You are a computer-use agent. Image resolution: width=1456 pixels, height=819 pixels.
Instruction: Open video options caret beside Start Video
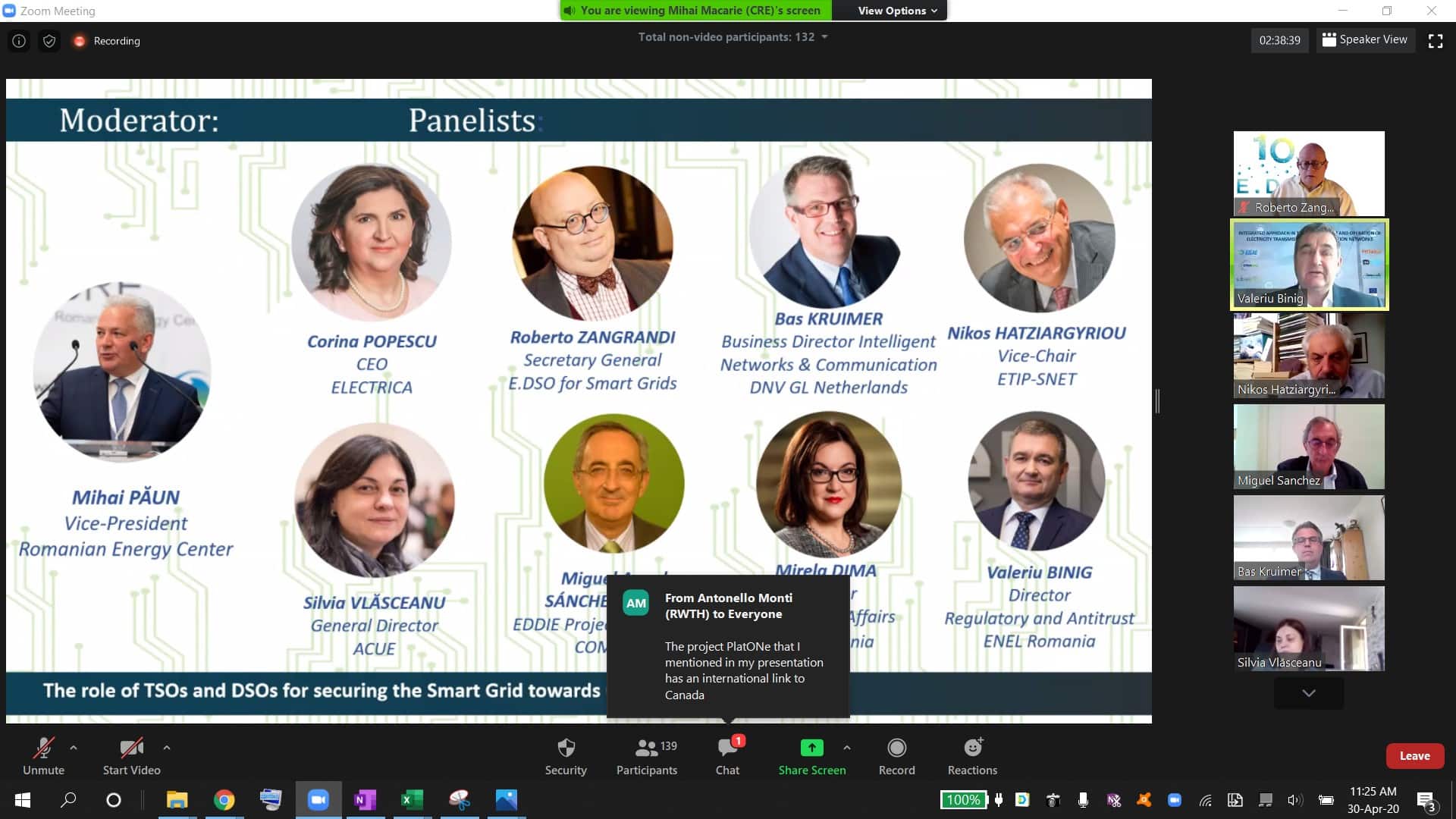click(x=167, y=748)
